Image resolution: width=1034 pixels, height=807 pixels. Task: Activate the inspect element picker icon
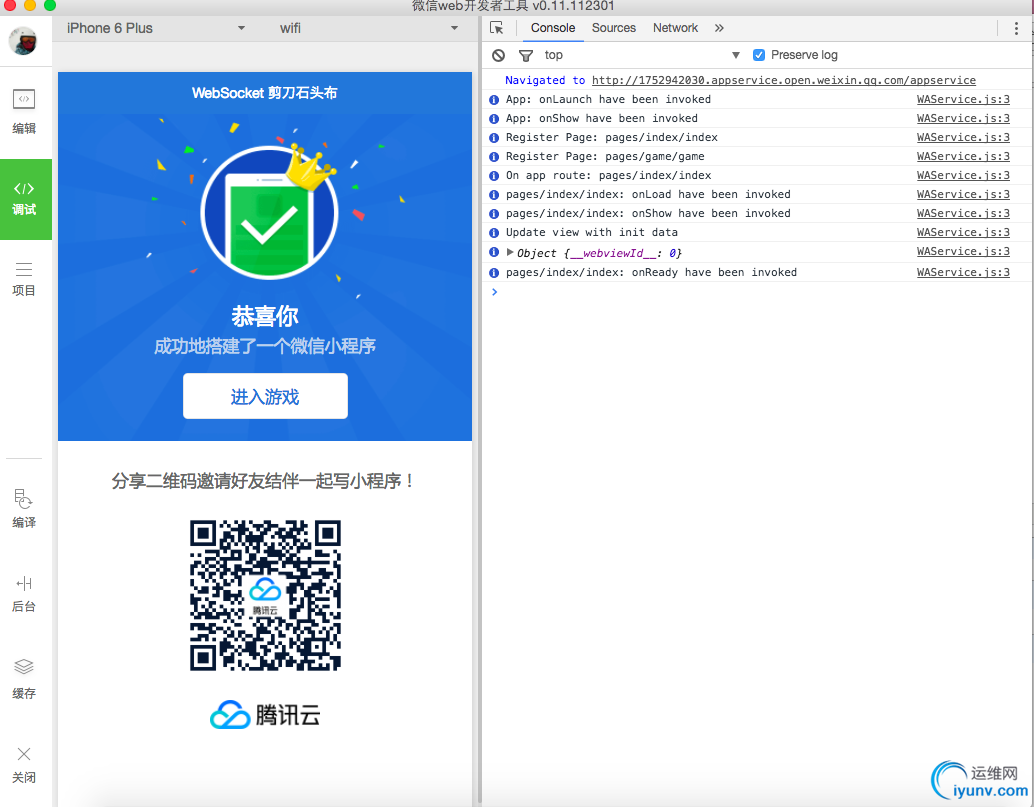[497, 28]
